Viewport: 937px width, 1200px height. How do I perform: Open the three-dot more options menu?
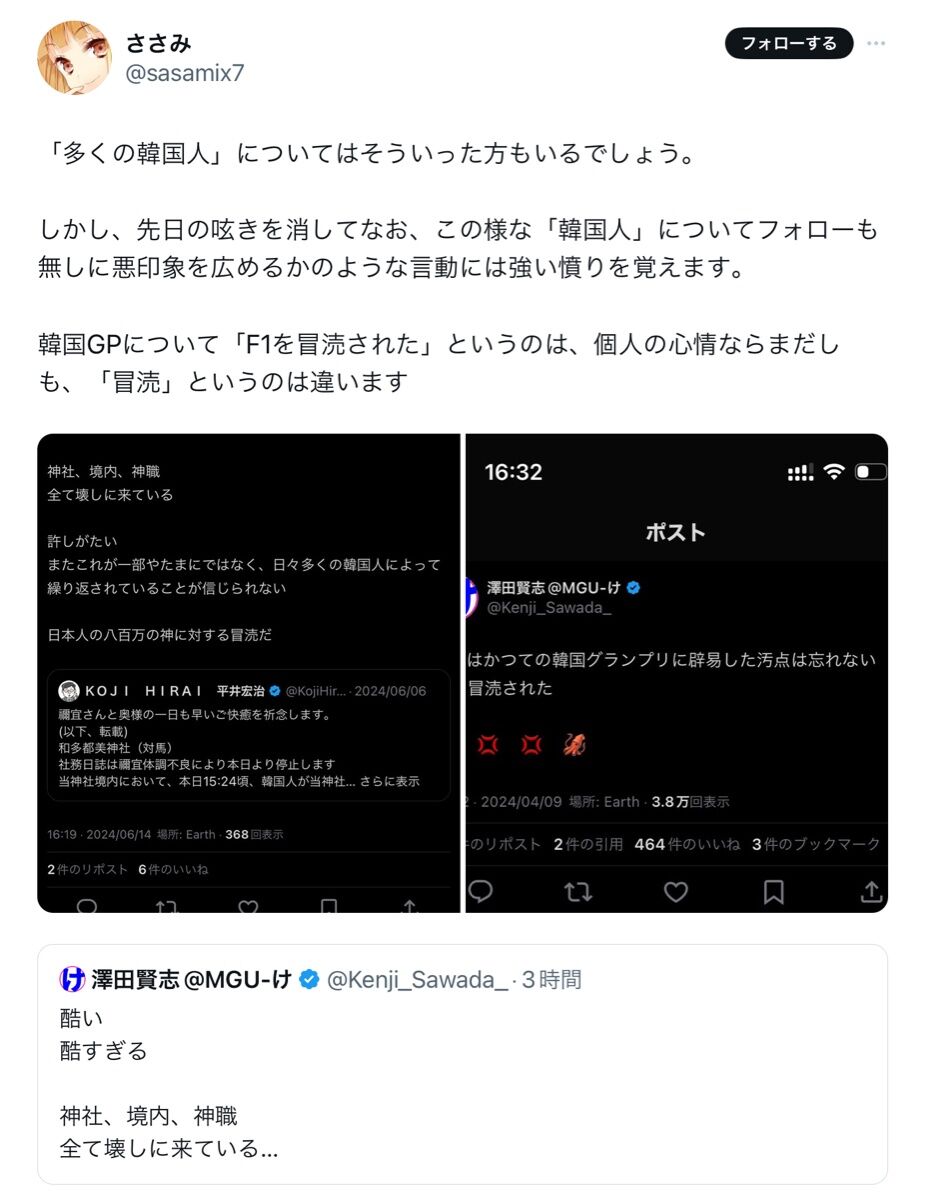click(876, 43)
